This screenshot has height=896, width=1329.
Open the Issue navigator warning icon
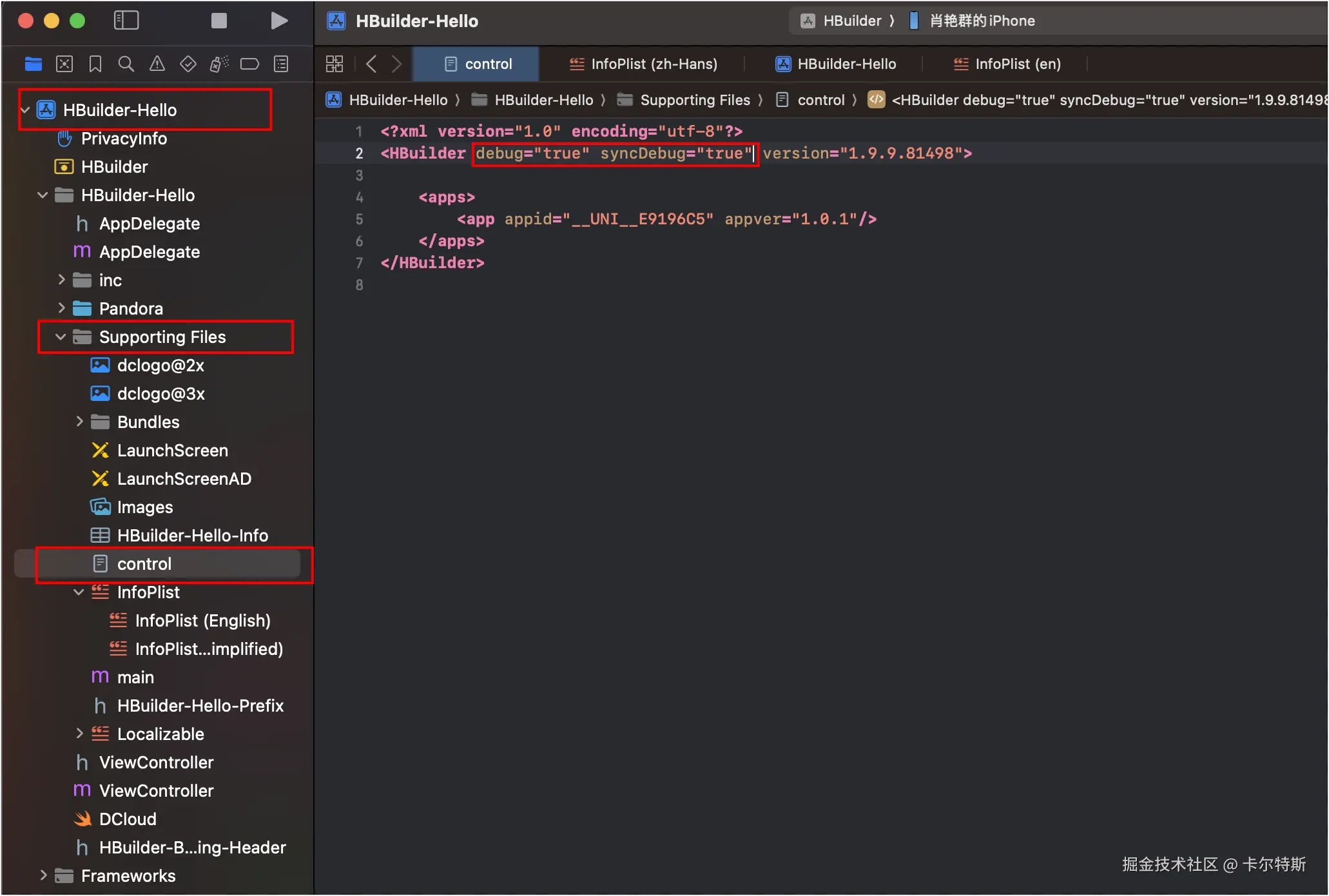[157, 64]
